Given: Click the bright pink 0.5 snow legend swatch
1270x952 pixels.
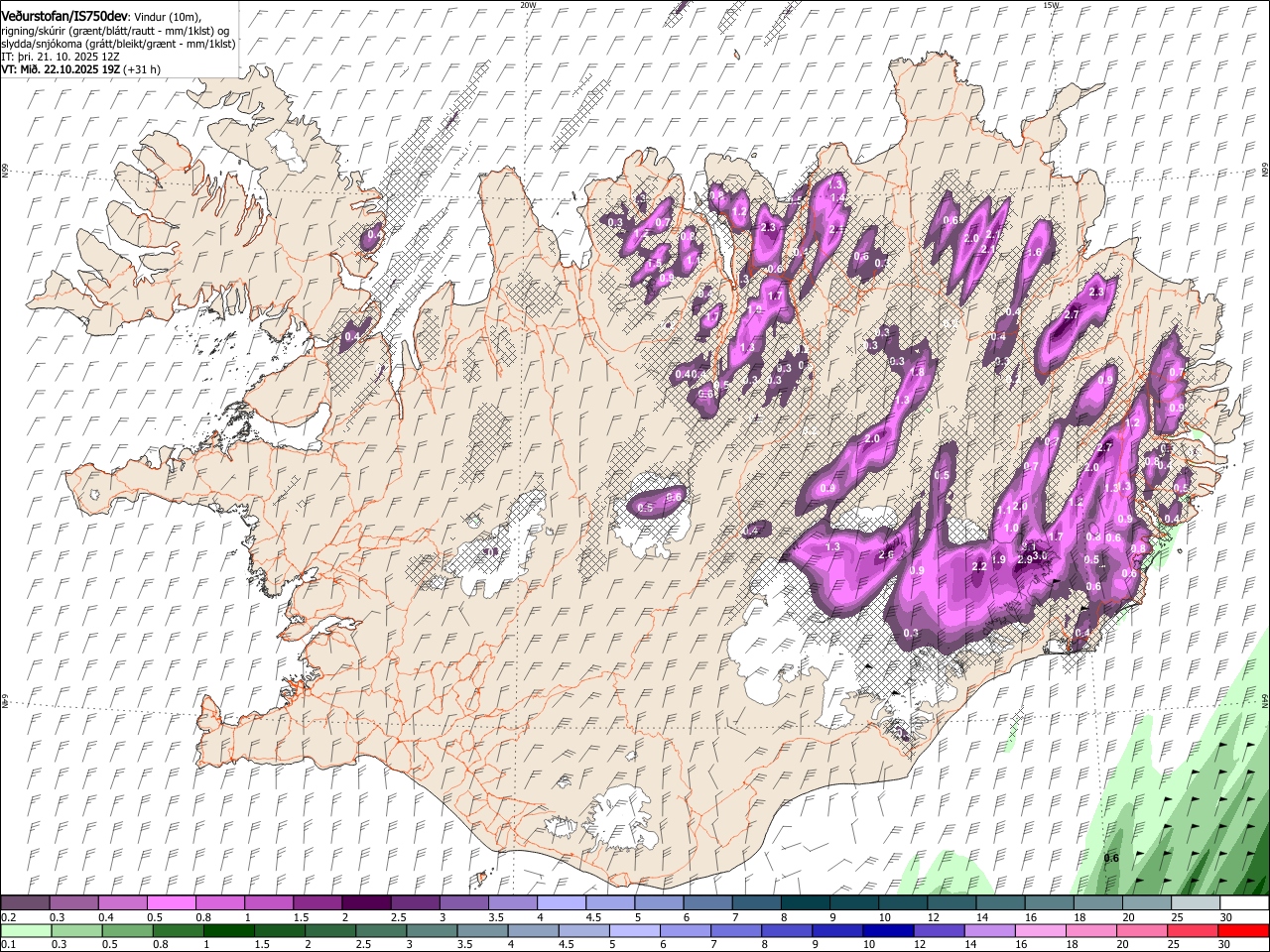Looking at the screenshot, I should tap(172, 903).
